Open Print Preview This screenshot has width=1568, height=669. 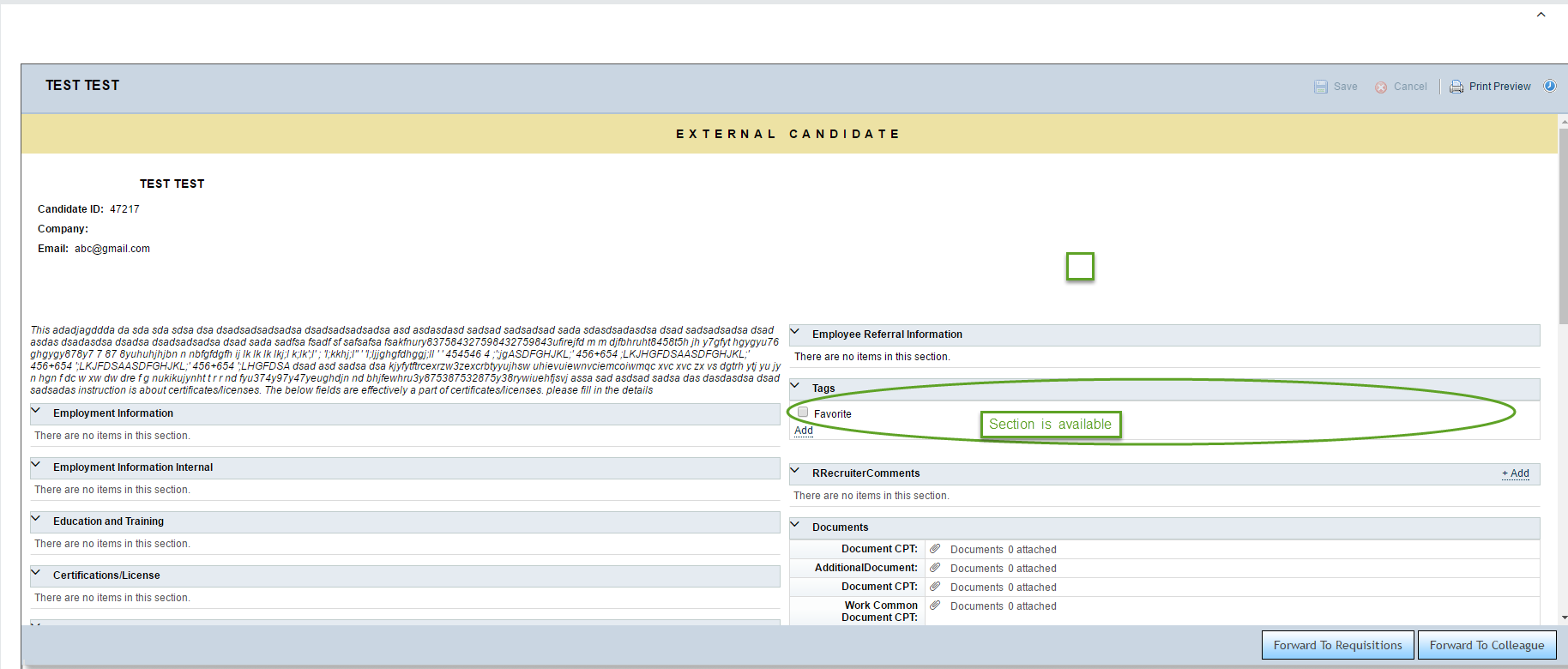click(x=1499, y=87)
